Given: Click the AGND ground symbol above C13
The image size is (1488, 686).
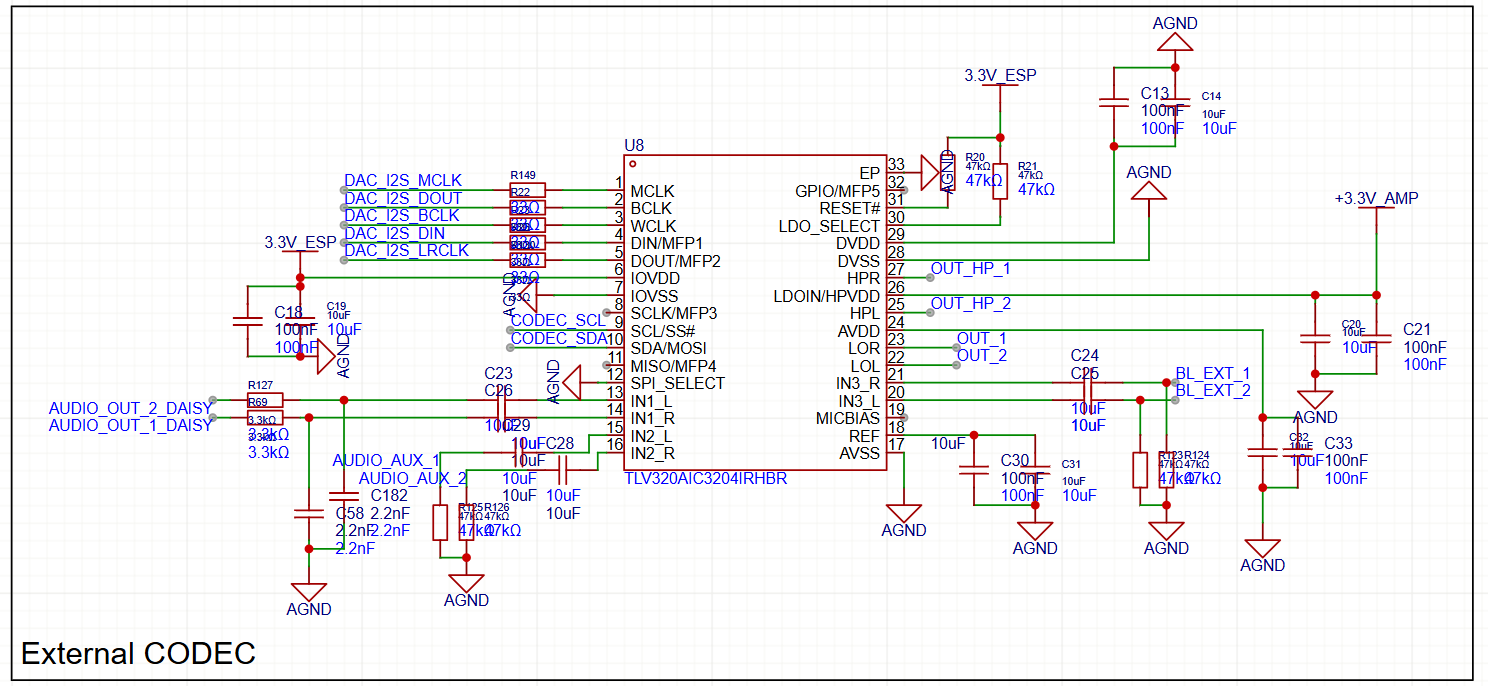Looking at the screenshot, I should 1174,41.
